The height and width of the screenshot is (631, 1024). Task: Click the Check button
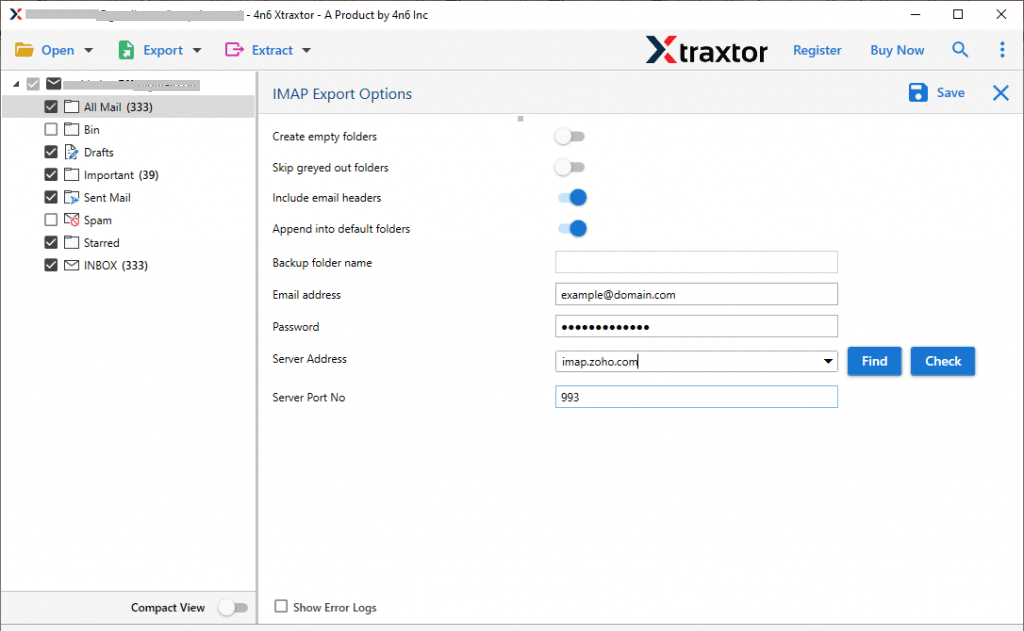[942, 361]
